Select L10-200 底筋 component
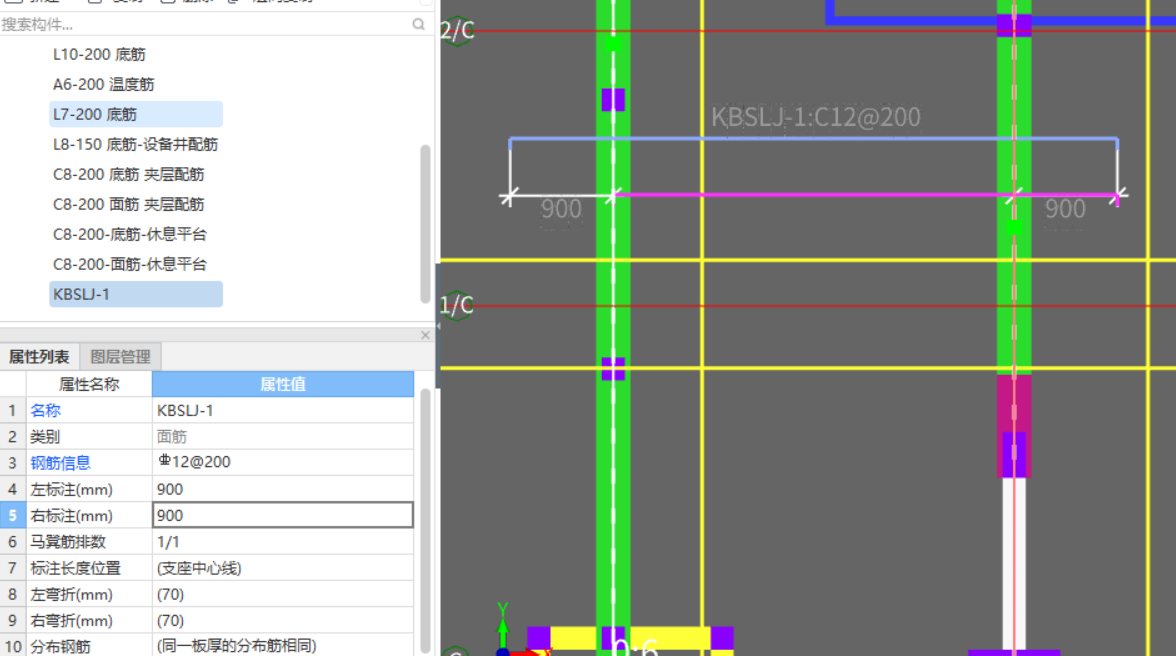This screenshot has width=1176, height=656. coord(99,55)
